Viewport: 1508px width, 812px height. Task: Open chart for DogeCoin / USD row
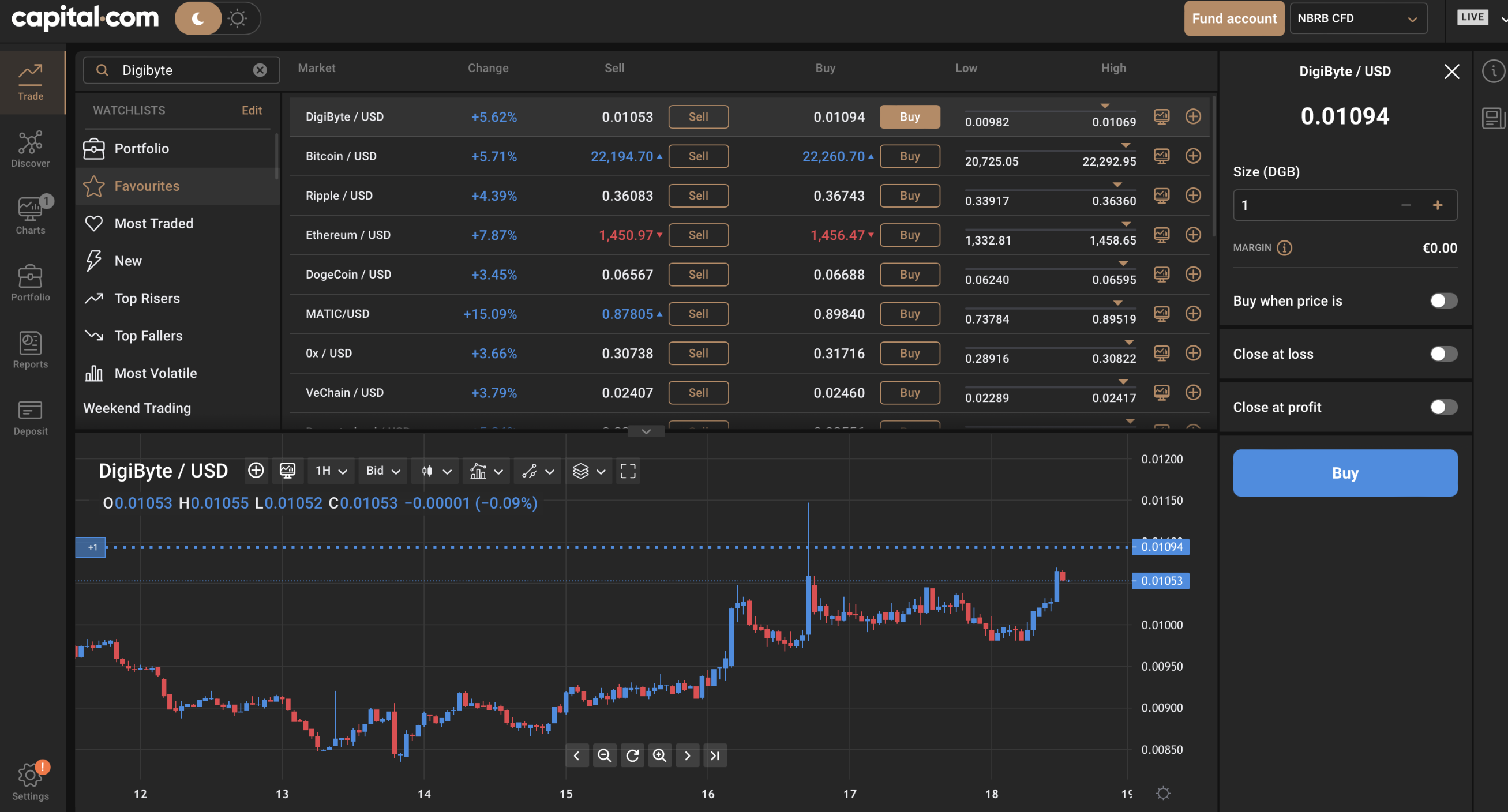coord(1161,275)
